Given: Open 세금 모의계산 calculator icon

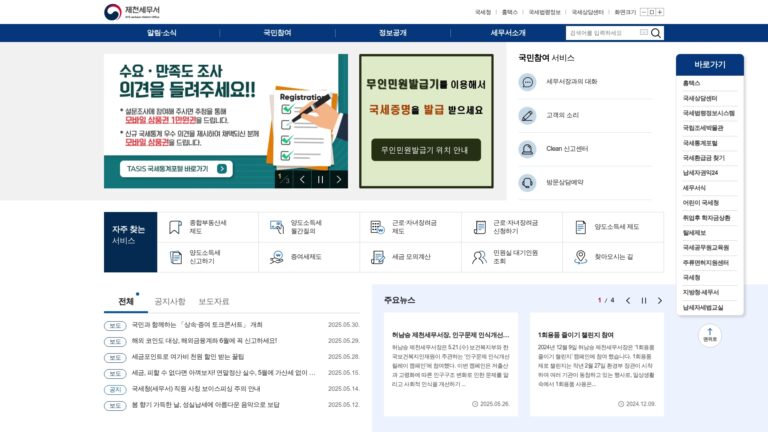Looking at the screenshot, I should (x=378, y=257).
